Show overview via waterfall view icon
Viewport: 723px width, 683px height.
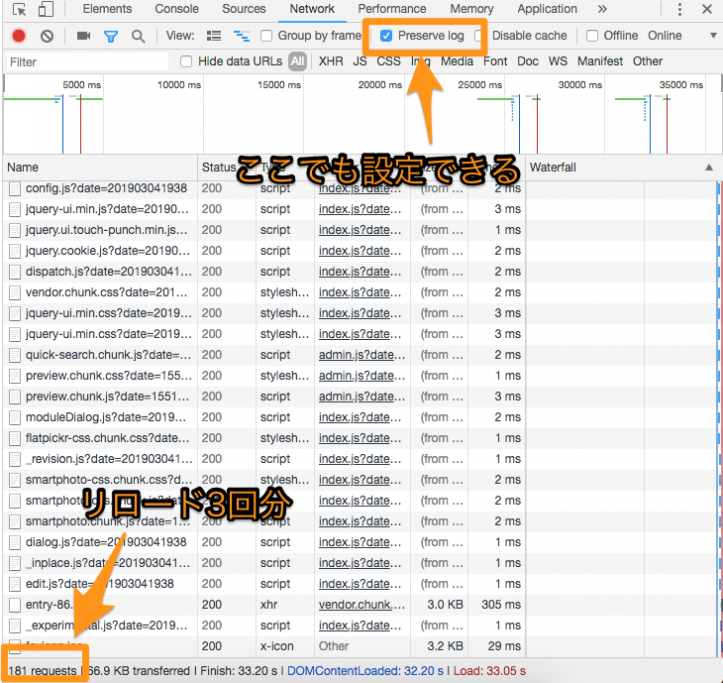(x=240, y=36)
